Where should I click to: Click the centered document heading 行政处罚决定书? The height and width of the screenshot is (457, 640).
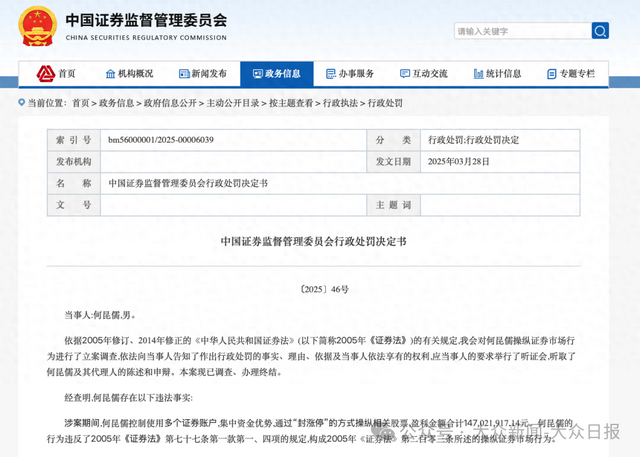(313, 242)
